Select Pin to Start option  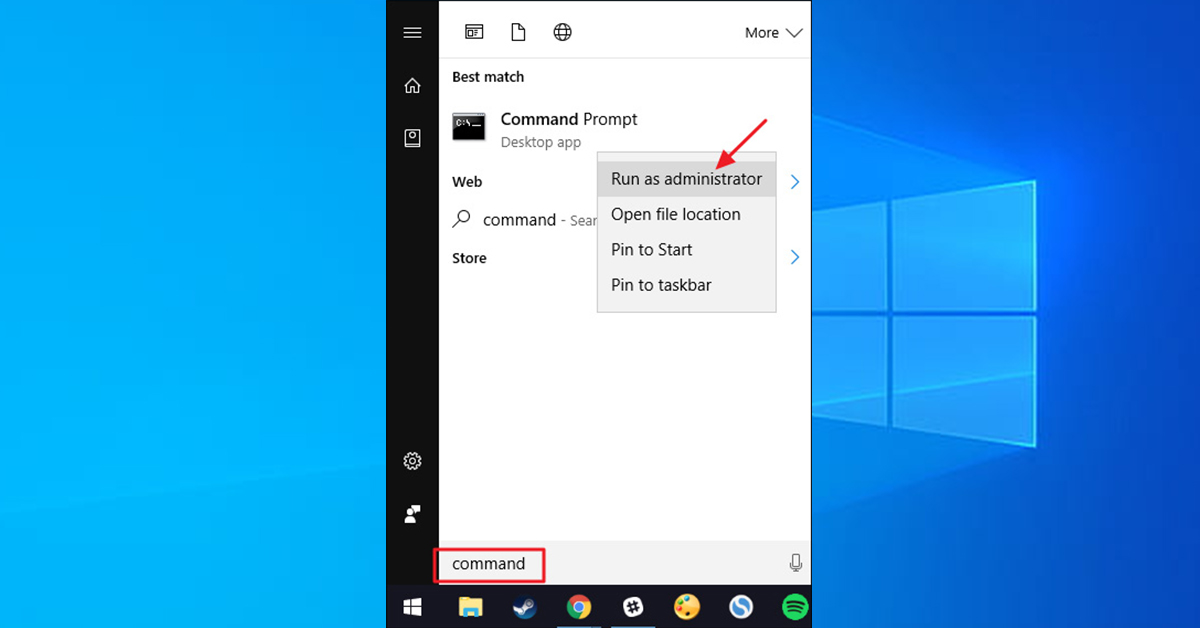click(652, 250)
